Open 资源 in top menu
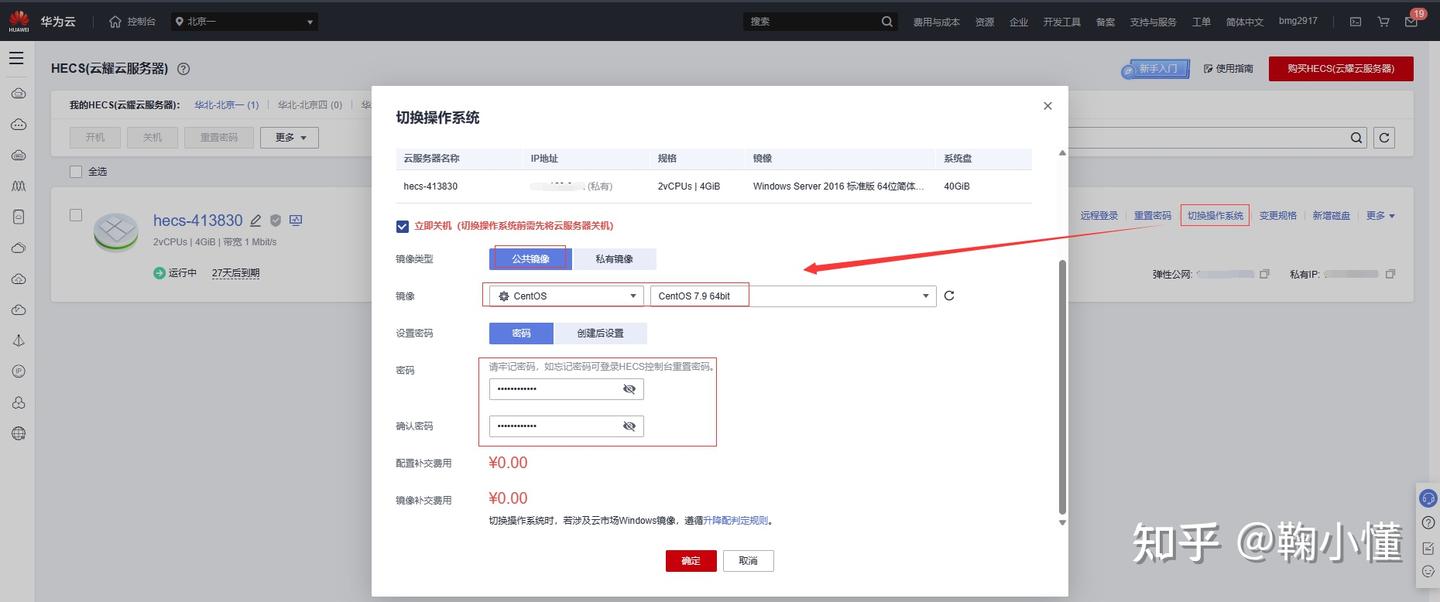1440x602 pixels. [x=985, y=22]
